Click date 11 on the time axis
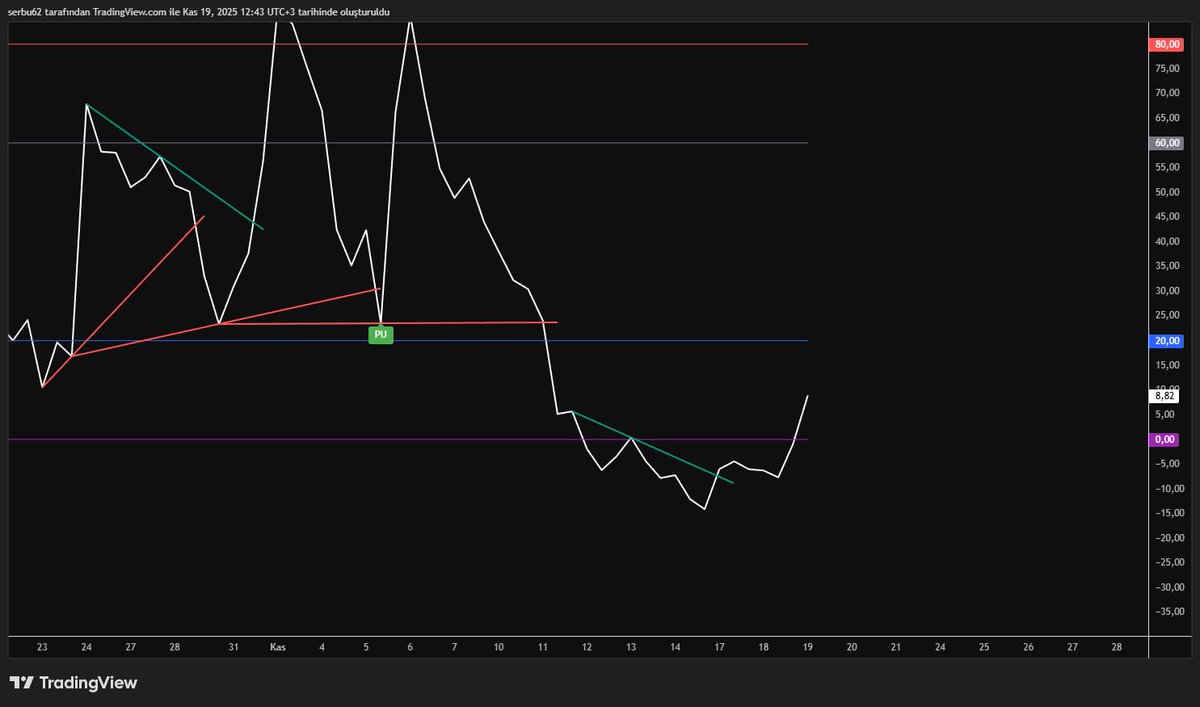The image size is (1200, 707). 542,648
